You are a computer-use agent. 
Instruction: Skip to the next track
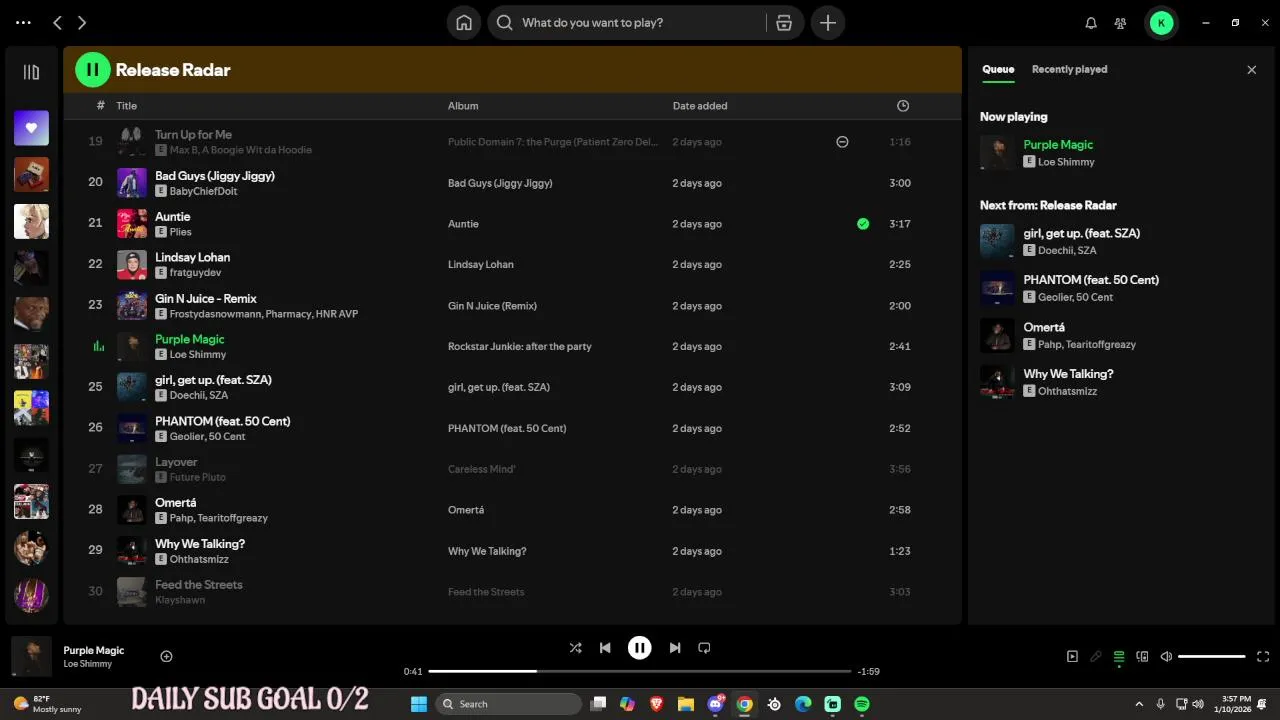point(675,648)
